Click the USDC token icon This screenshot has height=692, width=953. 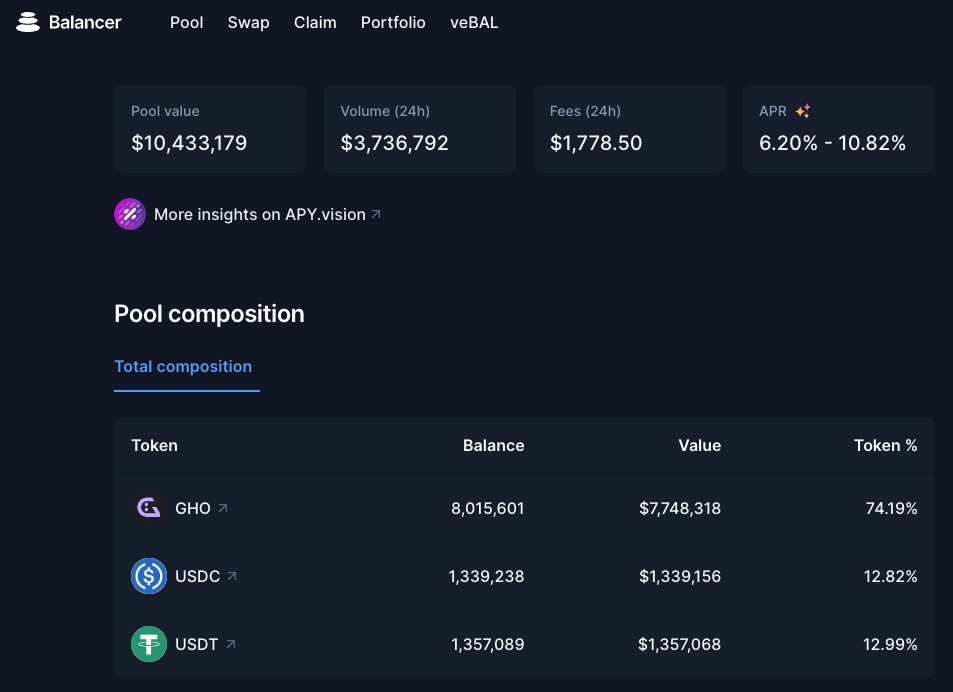click(149, 576)
